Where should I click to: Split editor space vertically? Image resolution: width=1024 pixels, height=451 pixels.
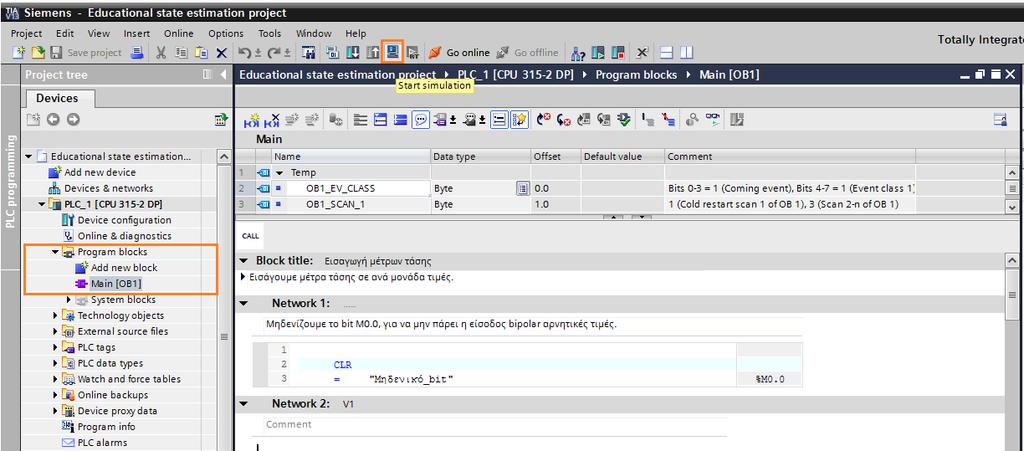686,52
